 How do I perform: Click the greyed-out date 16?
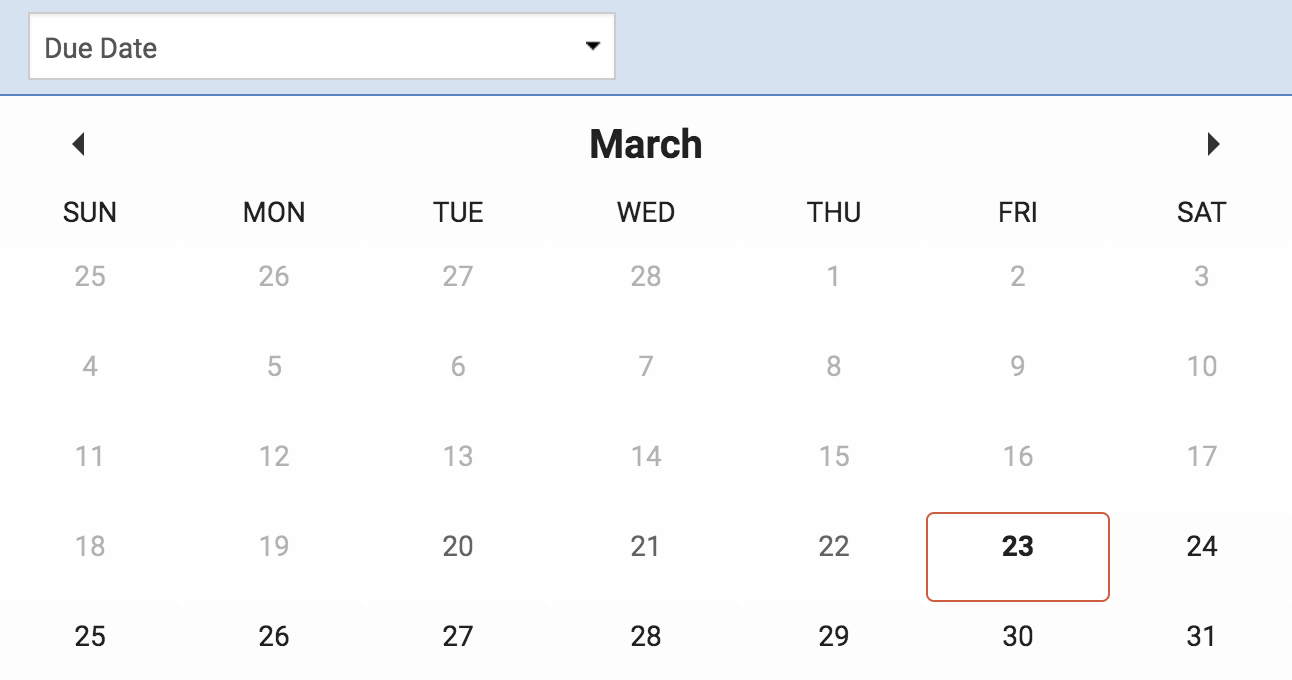[x=1018, y=456]
